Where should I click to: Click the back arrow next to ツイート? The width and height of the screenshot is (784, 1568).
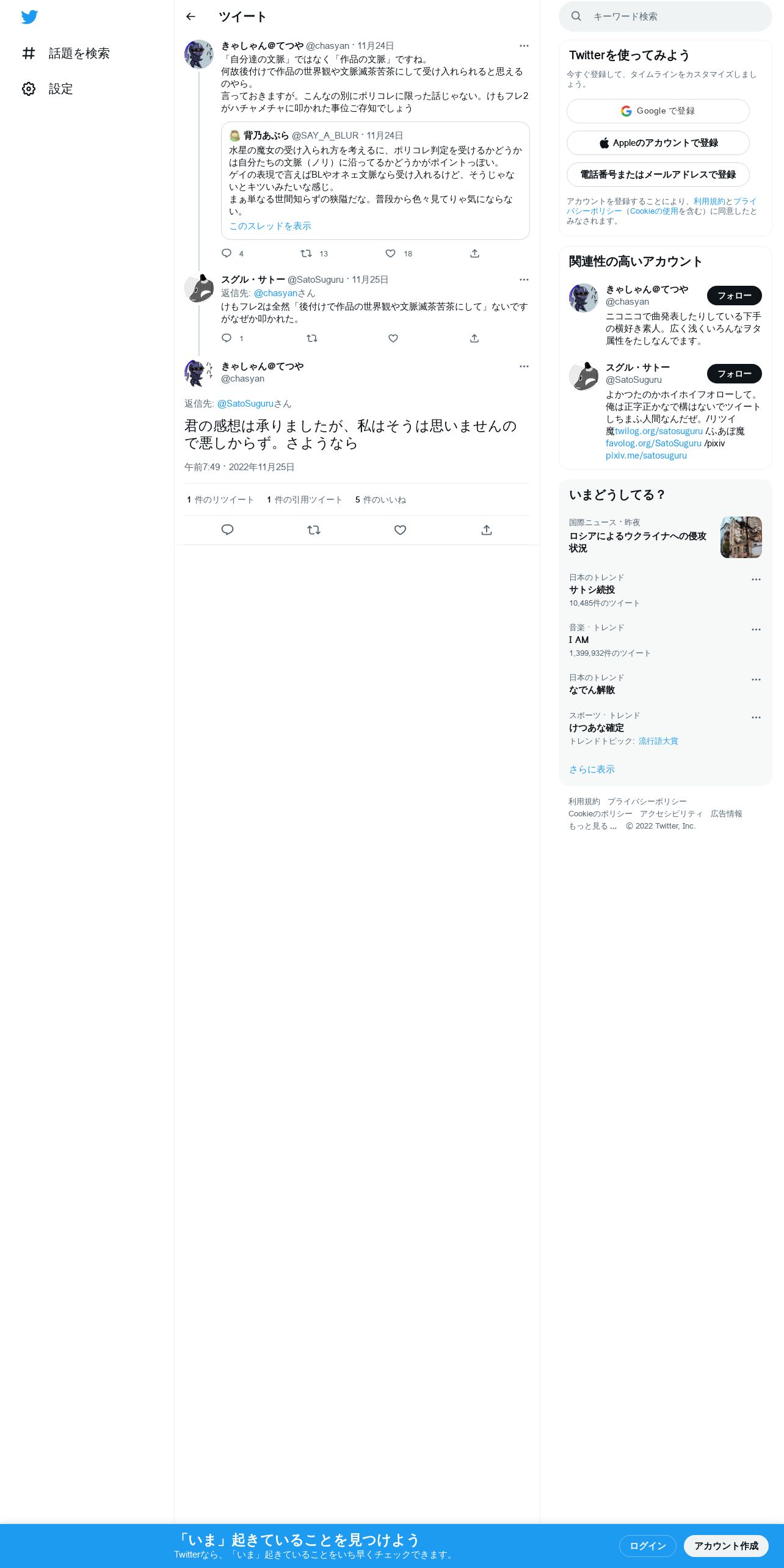coord(191,16)
